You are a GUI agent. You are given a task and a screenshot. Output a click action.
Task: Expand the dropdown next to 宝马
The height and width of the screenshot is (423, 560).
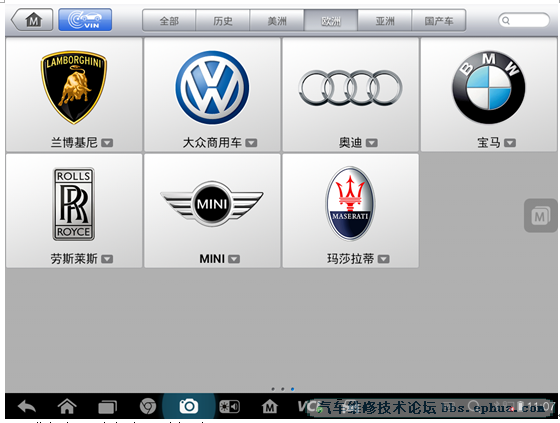(510, 143)
